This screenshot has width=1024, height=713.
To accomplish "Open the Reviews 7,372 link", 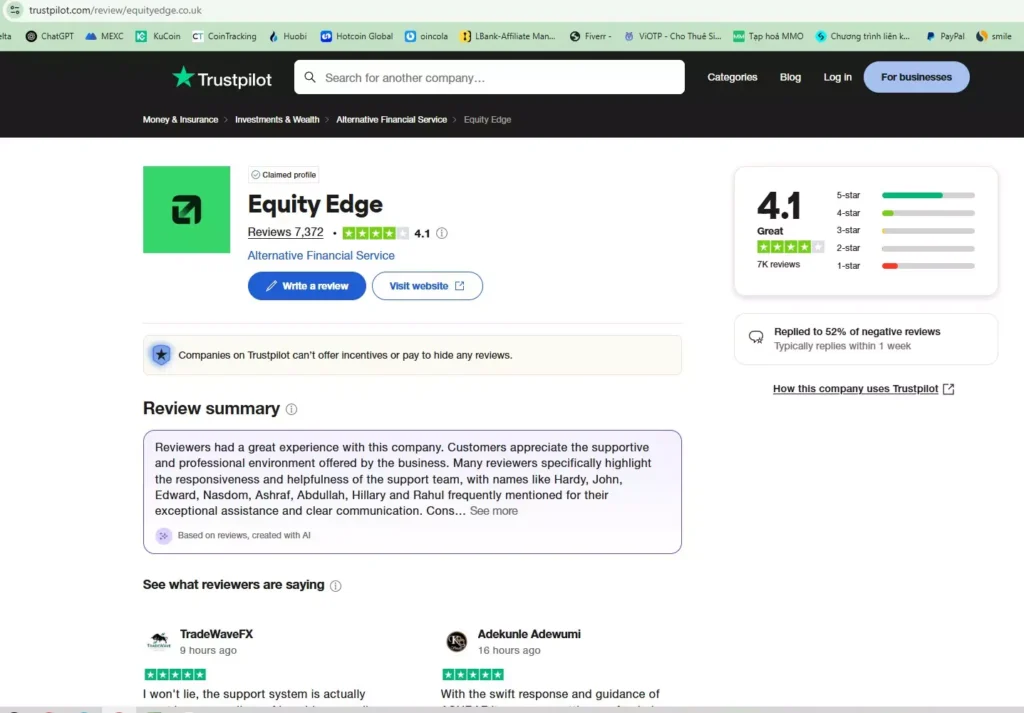I will tap(286, 232).
